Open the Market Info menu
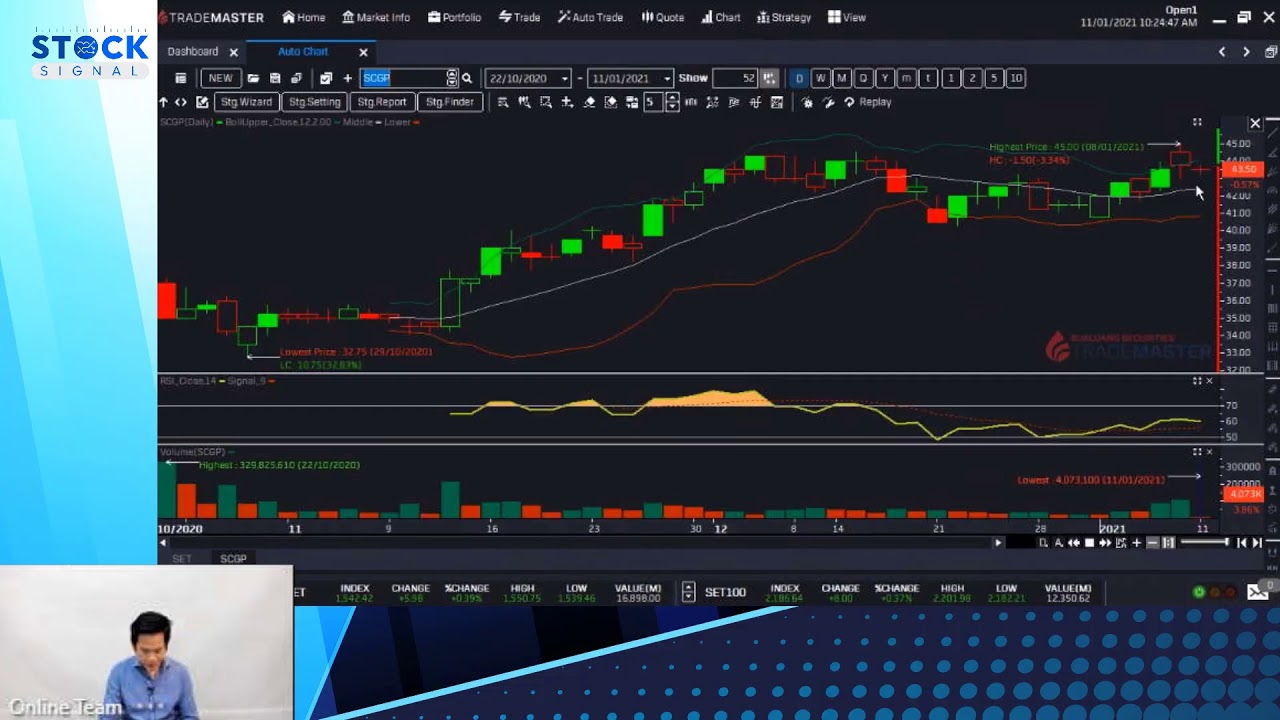The height and width of the screenshot is (720, 1280). [376, 17]
